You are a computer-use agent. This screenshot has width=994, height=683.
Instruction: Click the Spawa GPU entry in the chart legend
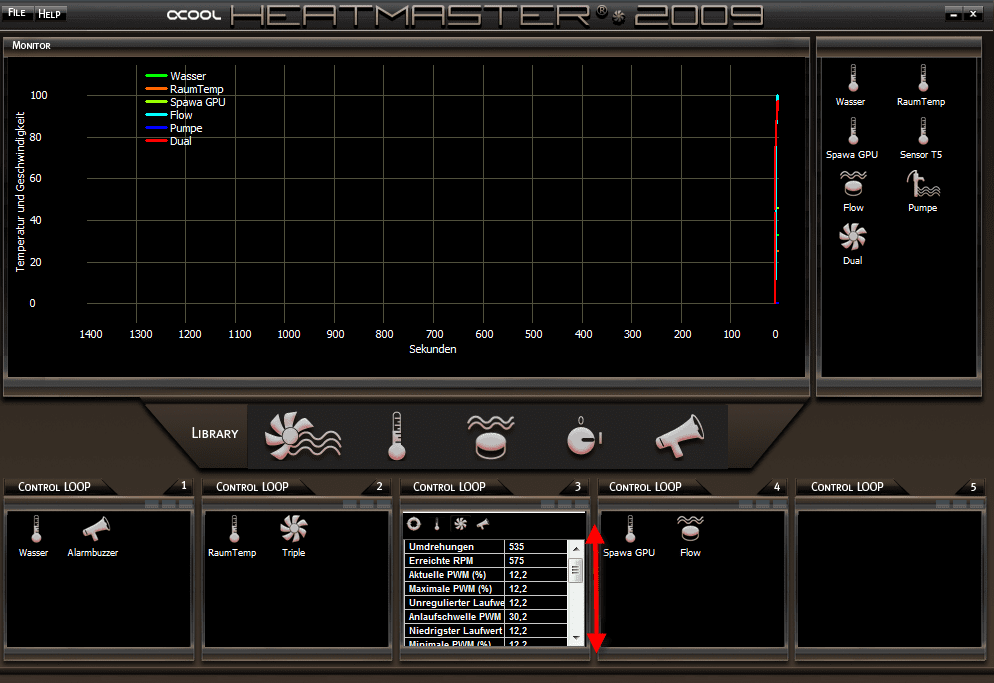185,102
